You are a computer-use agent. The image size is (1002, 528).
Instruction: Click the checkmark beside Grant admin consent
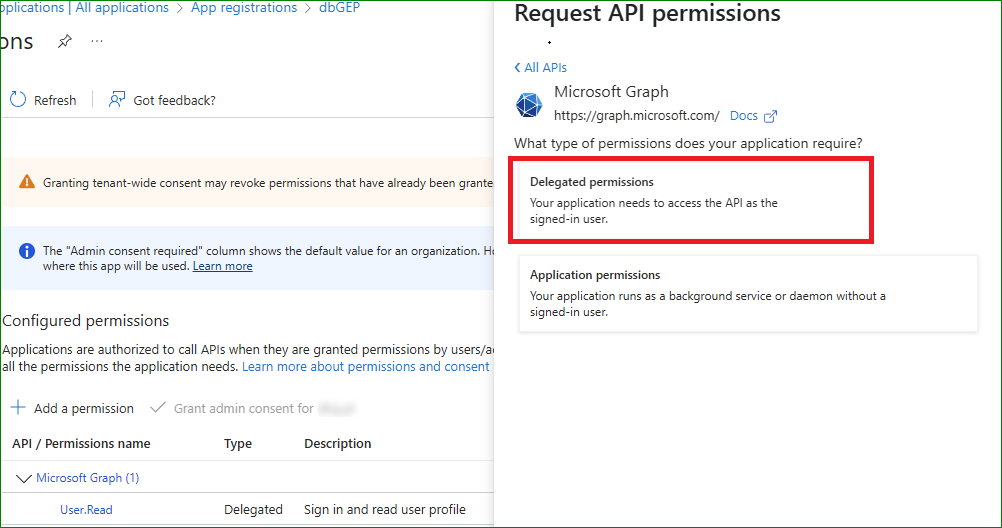coord(157,408)
